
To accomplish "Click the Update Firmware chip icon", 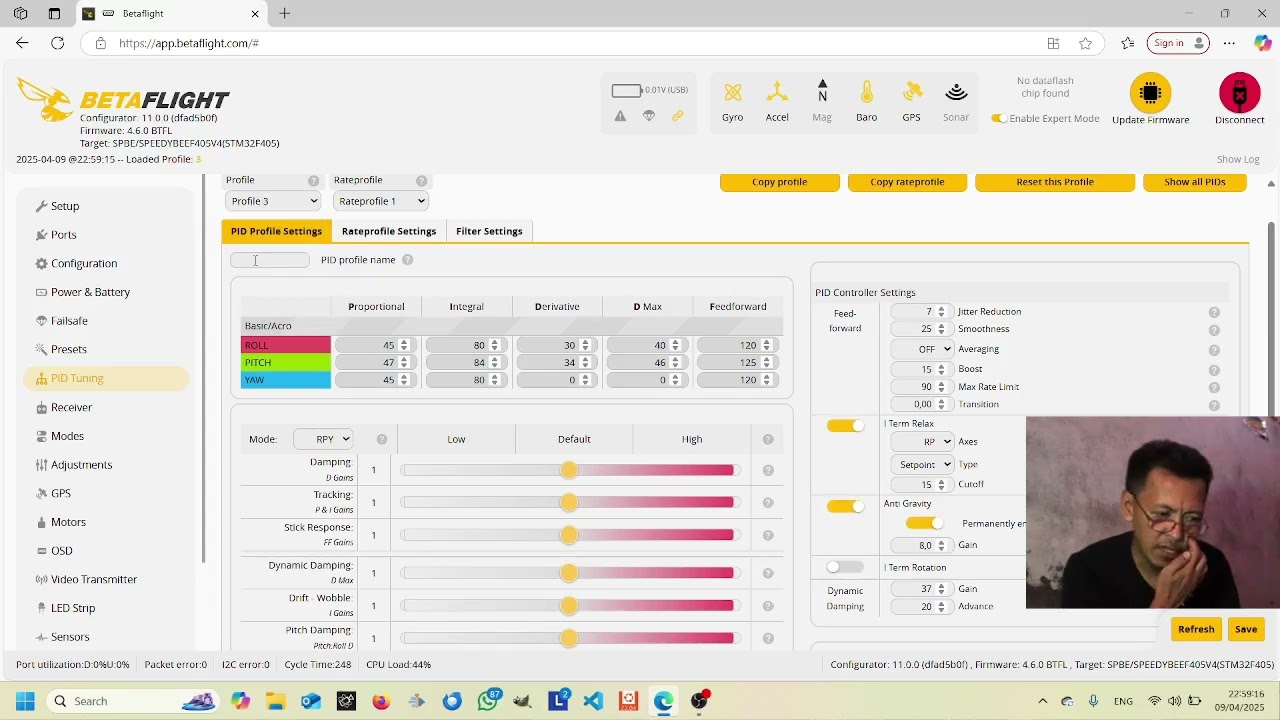I will (1150, 93).
